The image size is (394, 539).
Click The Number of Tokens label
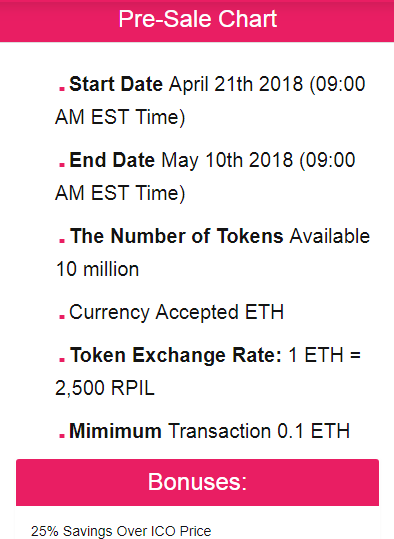pyautogui.click(x=177, y=236)
